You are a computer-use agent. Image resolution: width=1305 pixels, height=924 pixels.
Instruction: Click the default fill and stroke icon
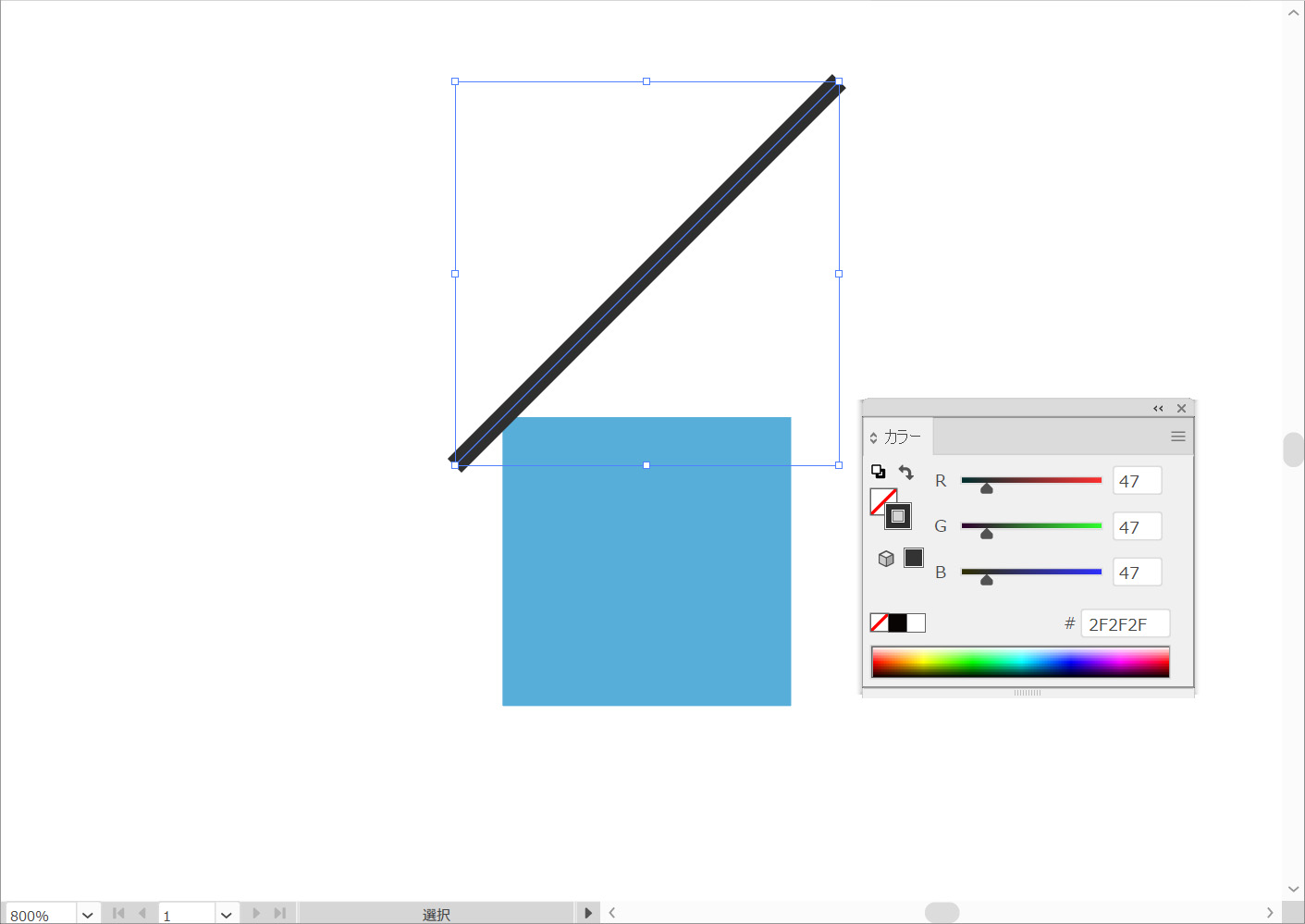point(878,472)
